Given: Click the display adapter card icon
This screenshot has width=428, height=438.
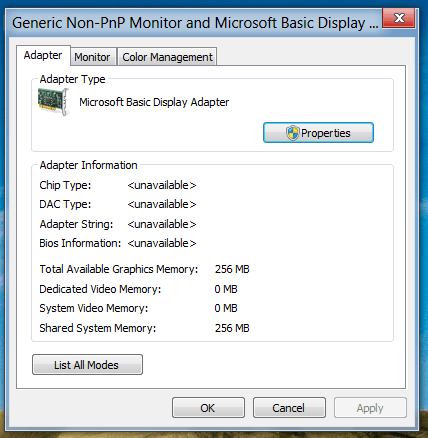Looking at the screenshot, I should [53, 102].
